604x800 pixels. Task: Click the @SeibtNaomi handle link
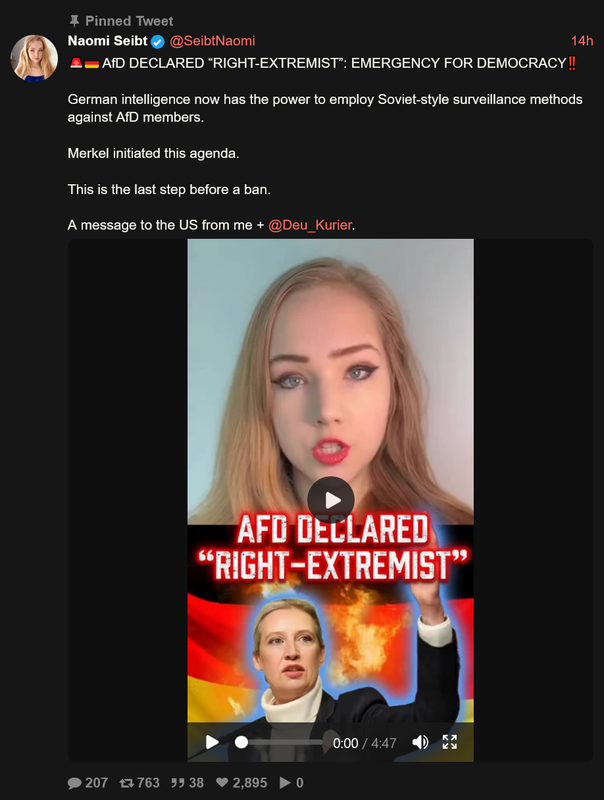pyautogui.click(x=212, y=41)
